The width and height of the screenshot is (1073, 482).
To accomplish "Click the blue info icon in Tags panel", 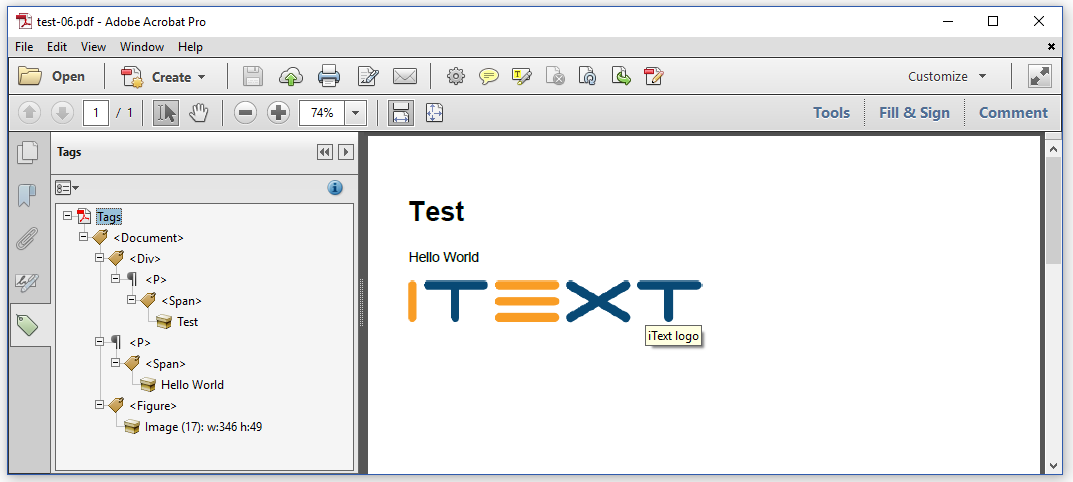I will click(335, 188).
